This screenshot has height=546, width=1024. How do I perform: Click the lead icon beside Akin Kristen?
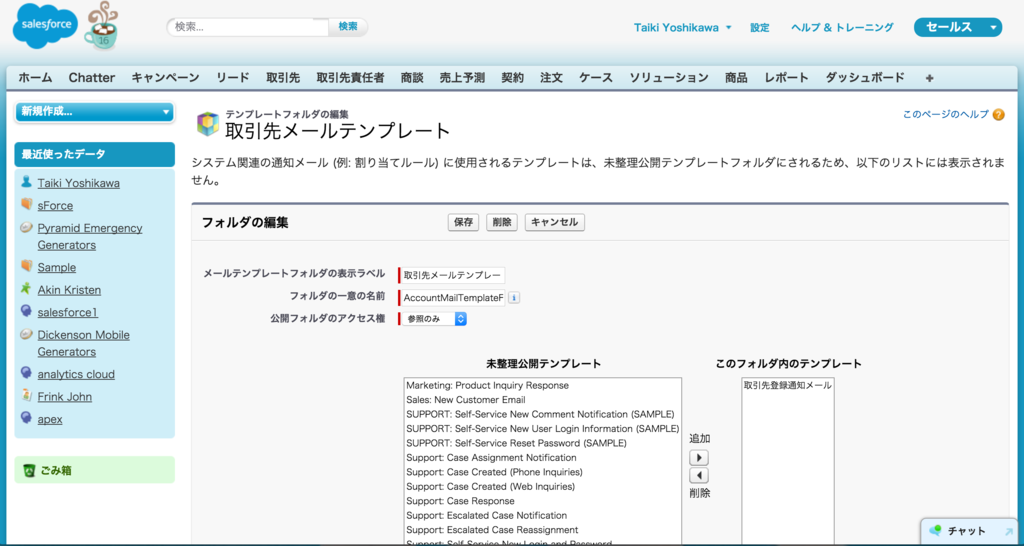26,288
